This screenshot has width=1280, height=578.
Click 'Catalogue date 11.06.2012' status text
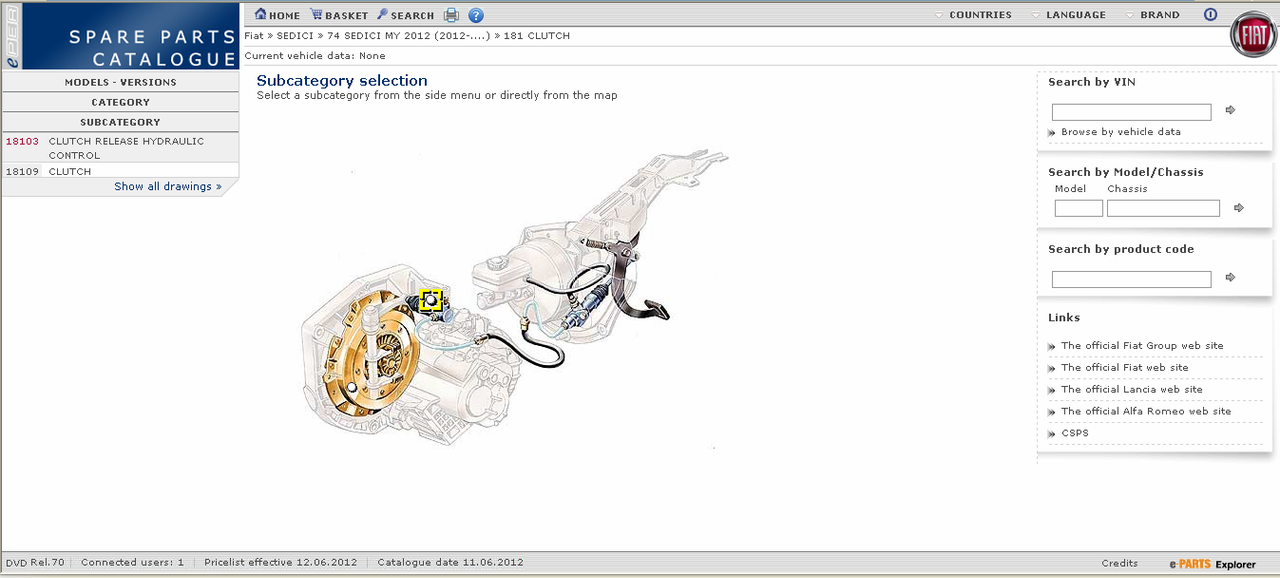click(450, 563)
